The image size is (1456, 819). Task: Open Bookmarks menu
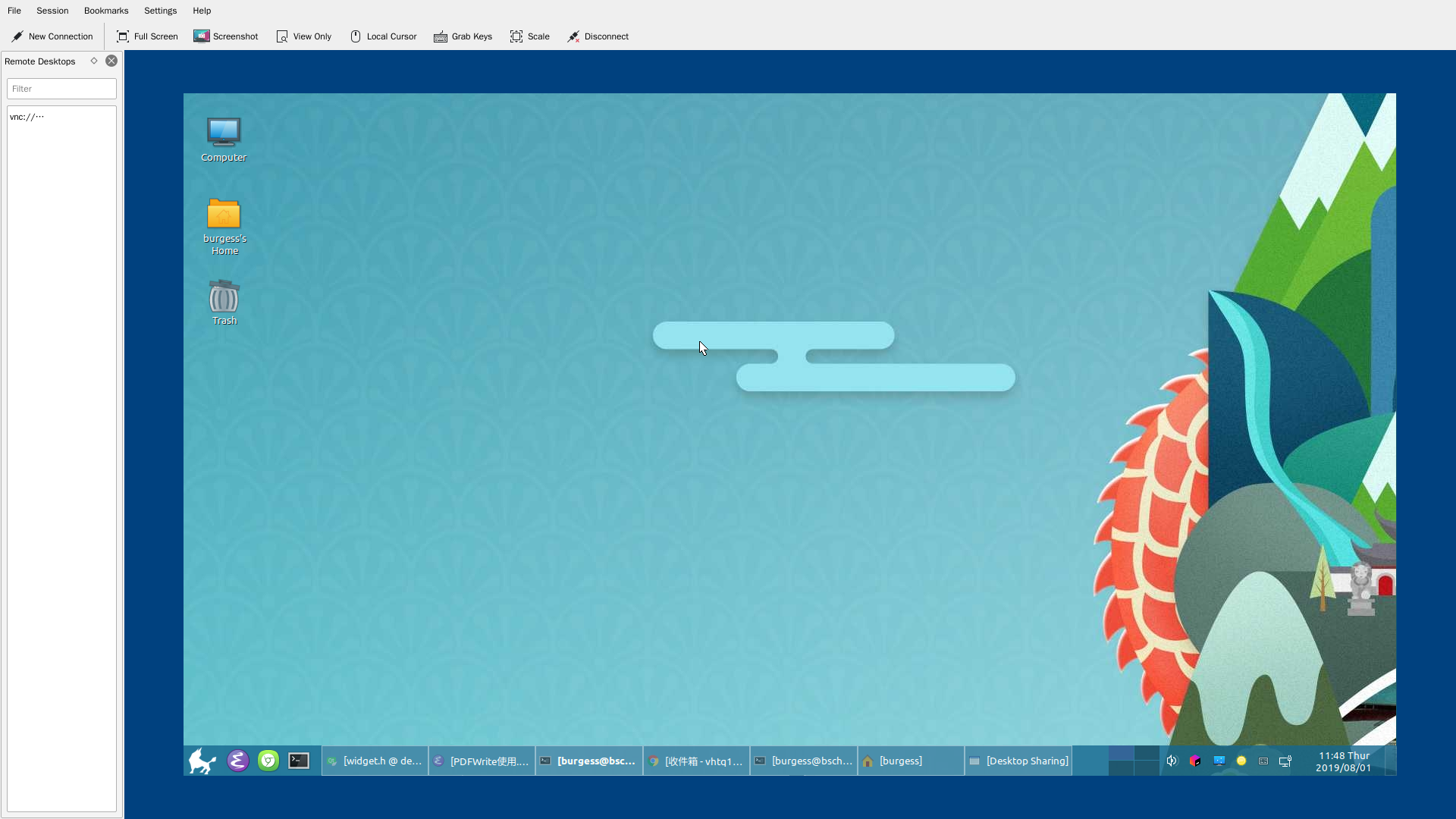pyautogui.click(x=106, y=10)
